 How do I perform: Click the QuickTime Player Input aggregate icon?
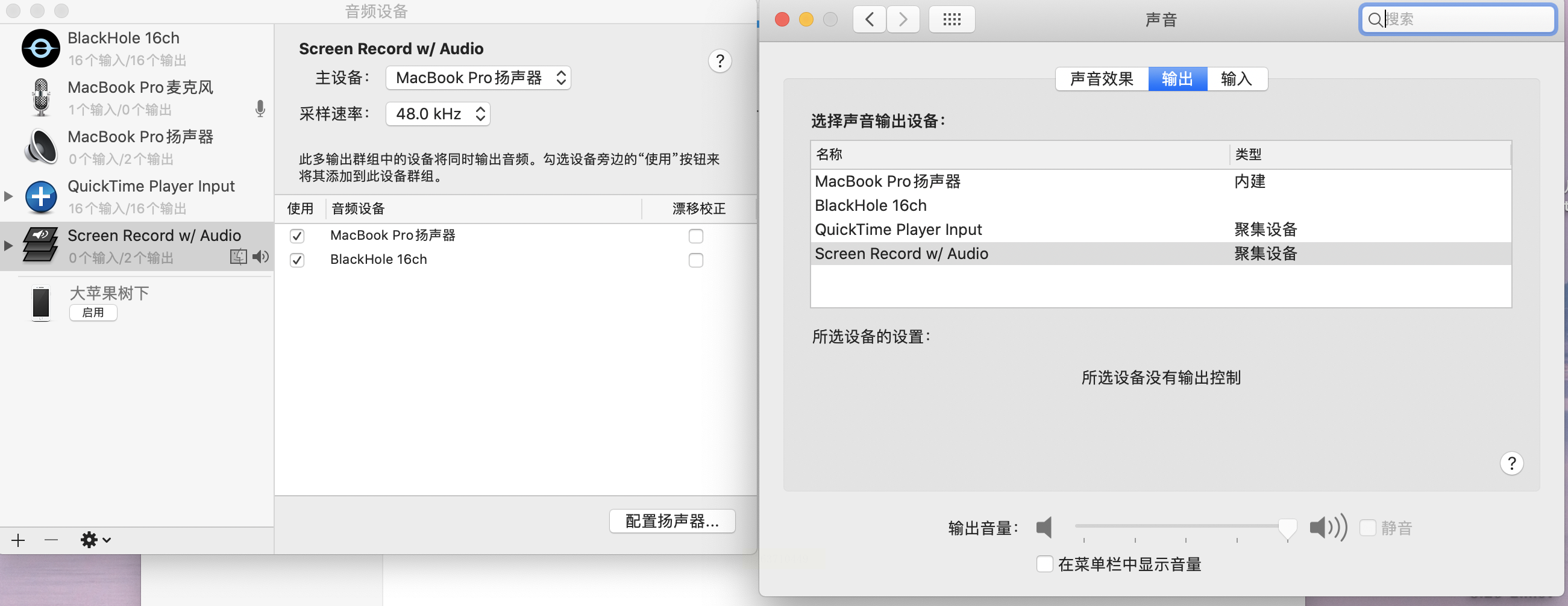coord(41,196)
